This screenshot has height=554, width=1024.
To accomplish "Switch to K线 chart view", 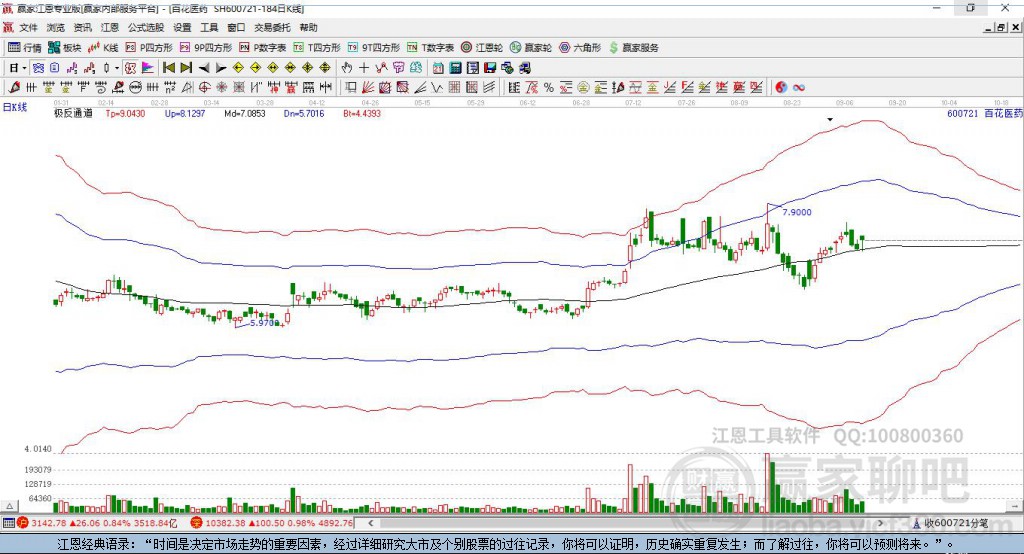I will (x=103, y=48).
